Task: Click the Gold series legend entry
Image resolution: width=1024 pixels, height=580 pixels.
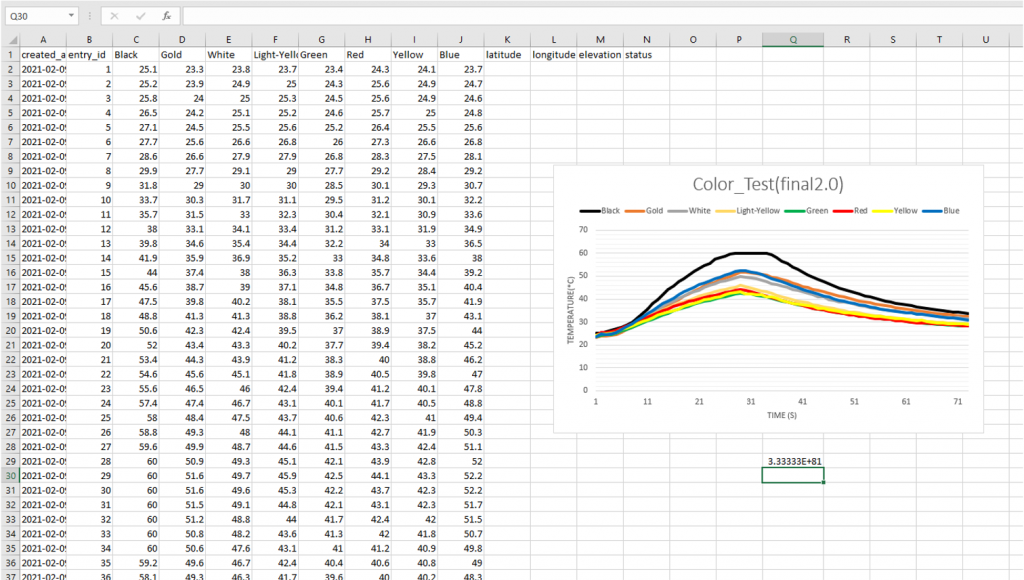Action: point(644,211)
